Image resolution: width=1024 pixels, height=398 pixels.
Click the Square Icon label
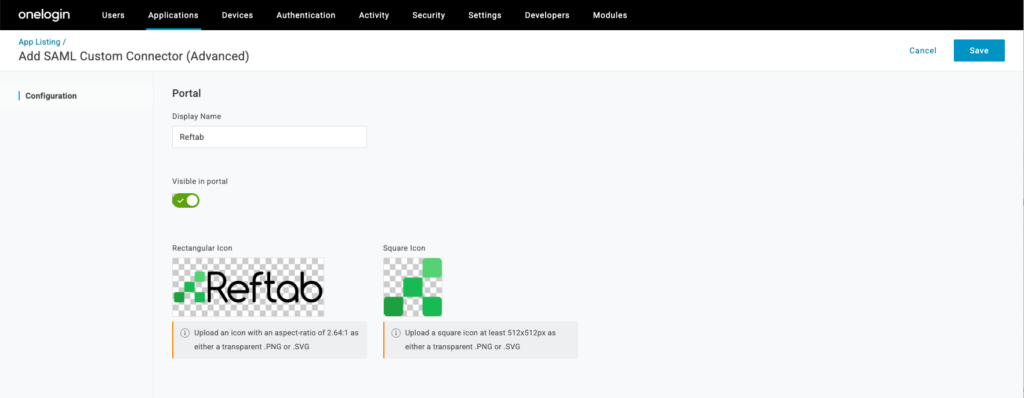(404, 248)
